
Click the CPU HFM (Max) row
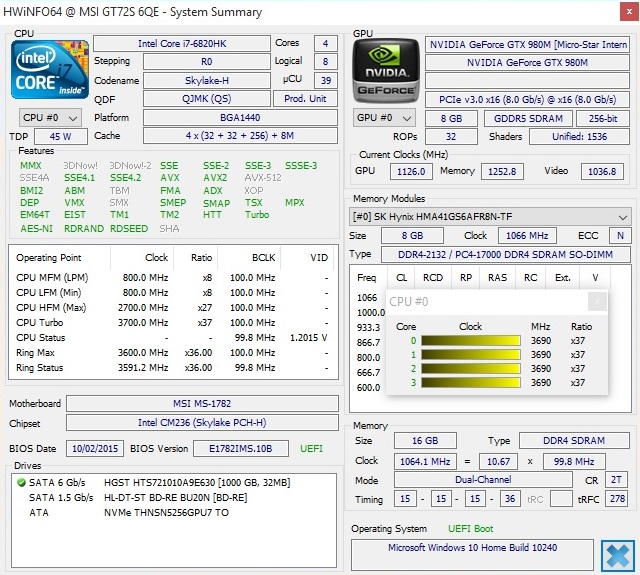(173, 308)
